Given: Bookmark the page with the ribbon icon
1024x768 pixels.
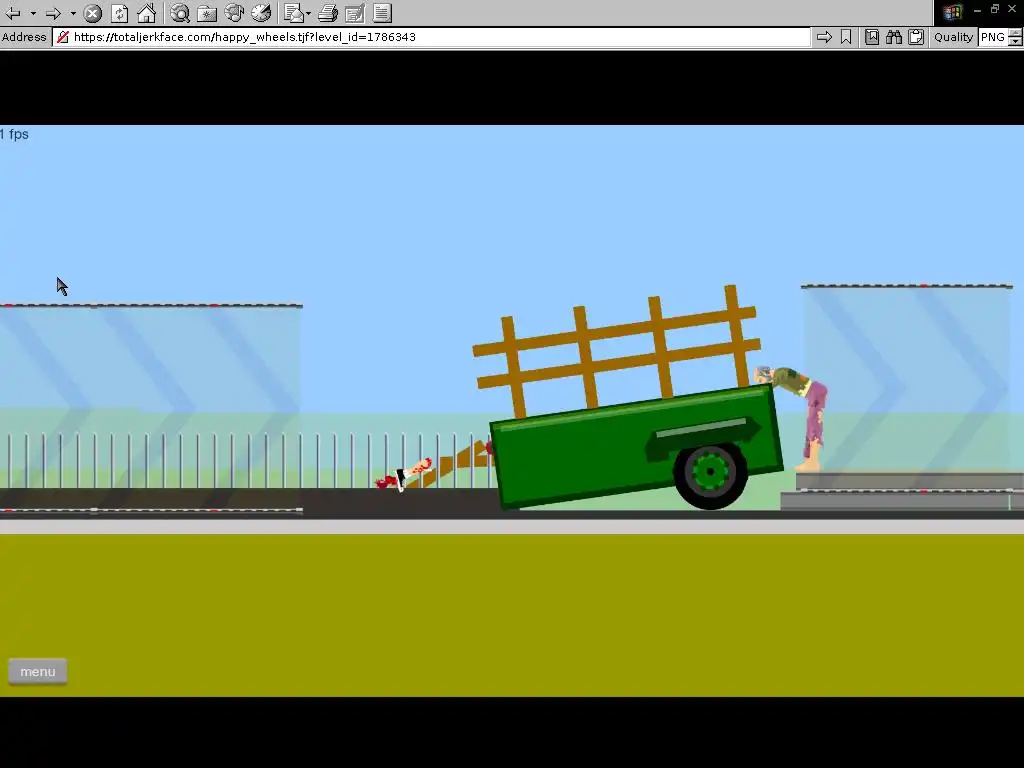Looking at the screenshot, I should [x=846, y=37].
